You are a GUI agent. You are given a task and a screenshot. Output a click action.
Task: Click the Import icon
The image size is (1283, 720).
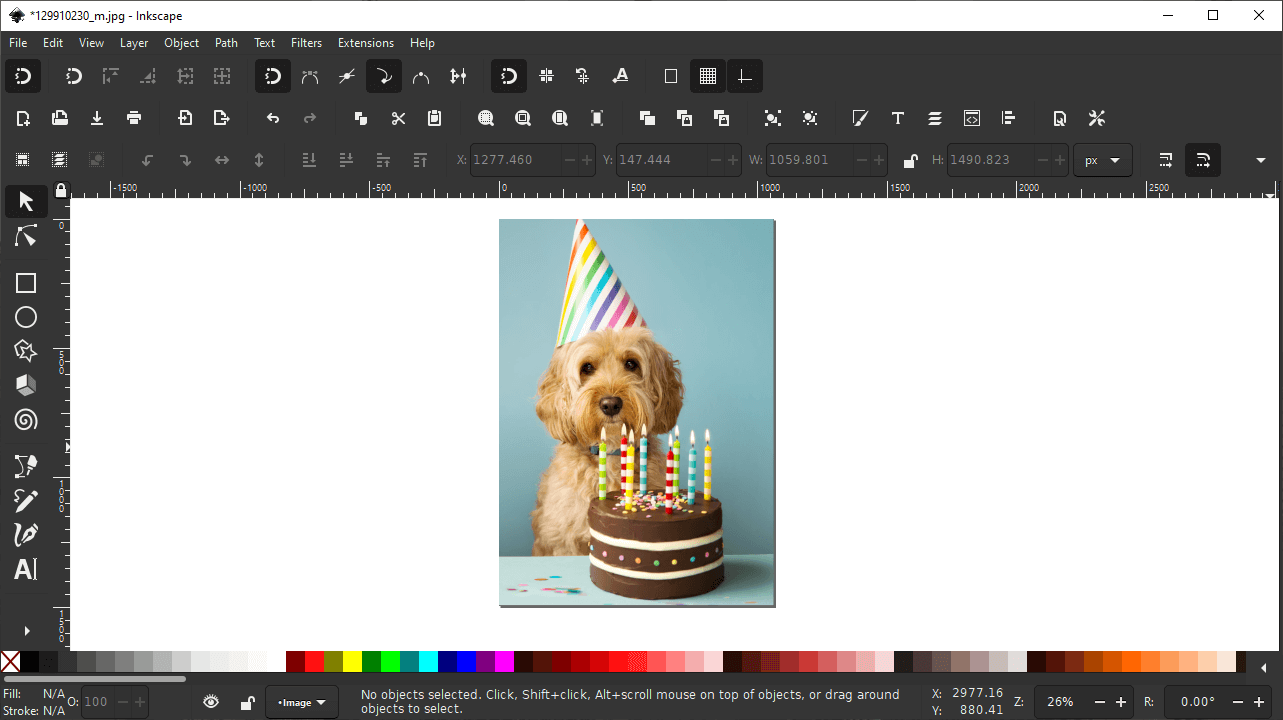(185, 118)
